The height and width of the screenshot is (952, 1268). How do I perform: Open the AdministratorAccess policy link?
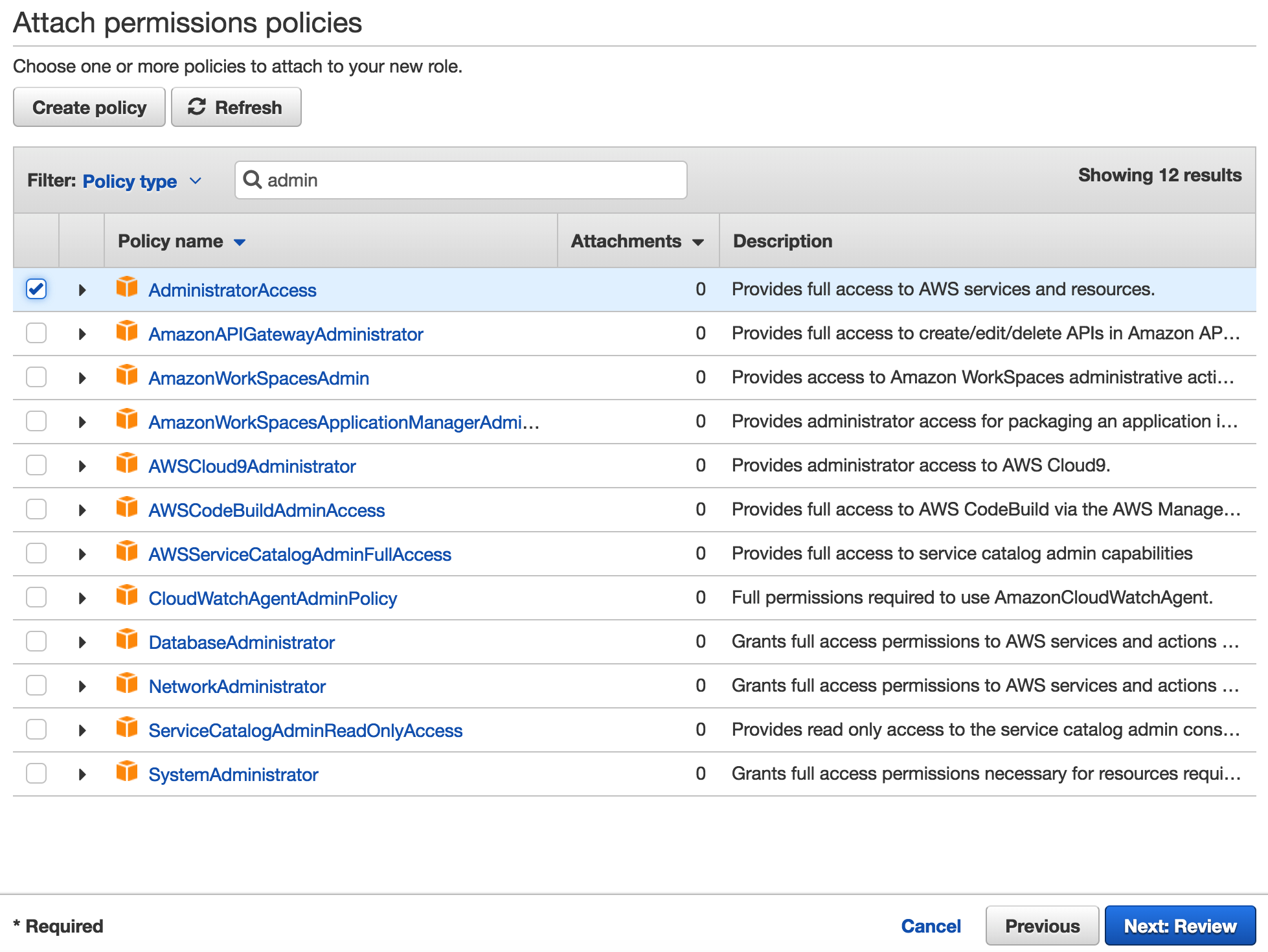click(x=232, y=290)
